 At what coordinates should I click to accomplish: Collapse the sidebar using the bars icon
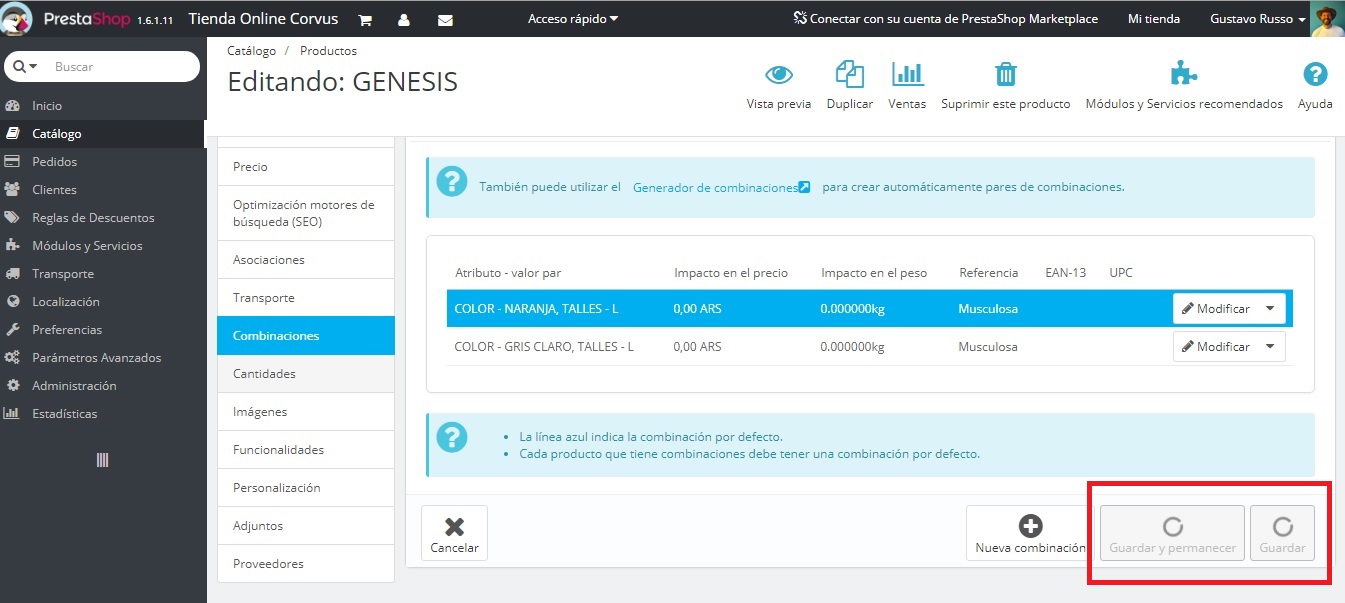tap(102, 460)
